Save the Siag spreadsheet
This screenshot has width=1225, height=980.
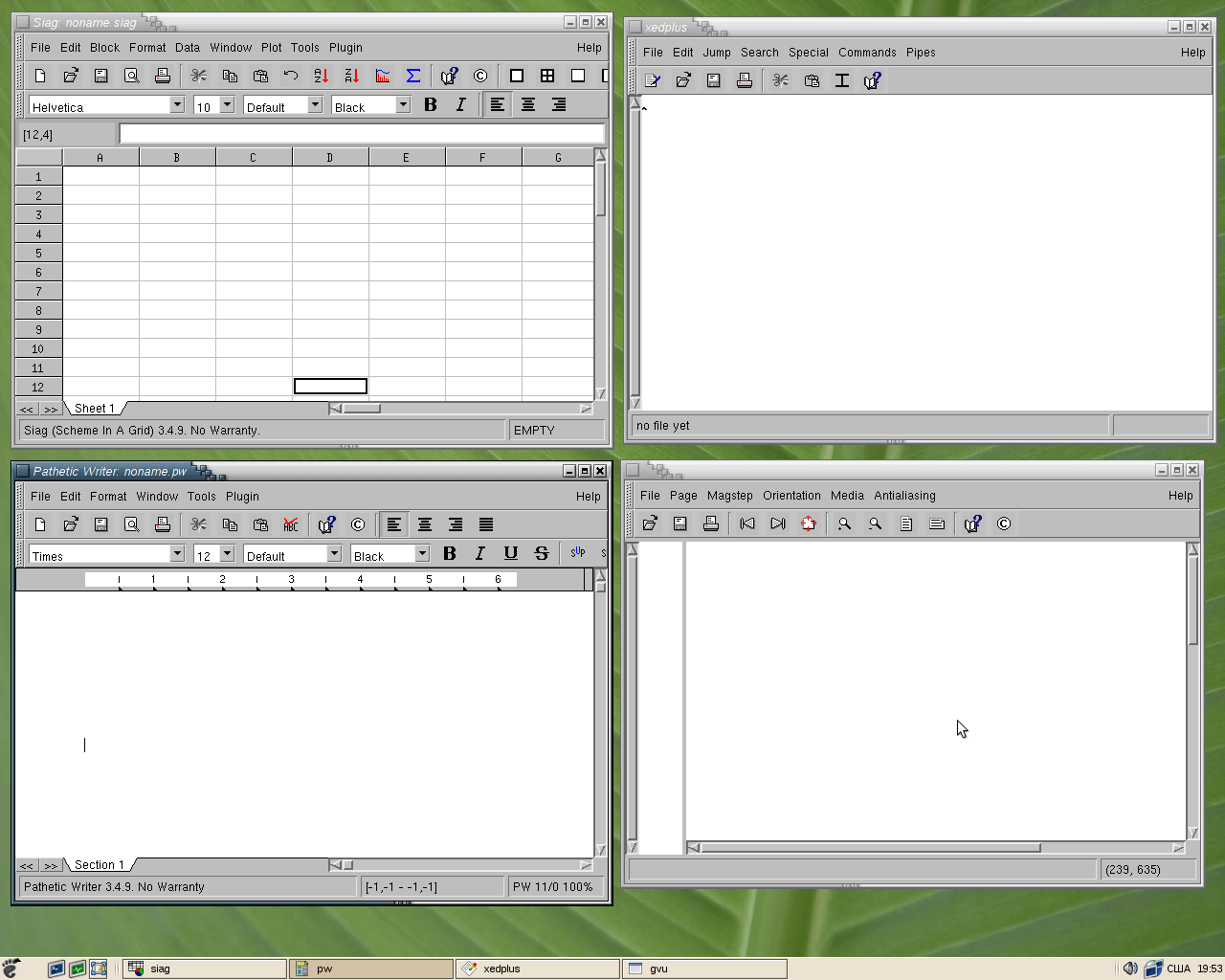point(101,76)
